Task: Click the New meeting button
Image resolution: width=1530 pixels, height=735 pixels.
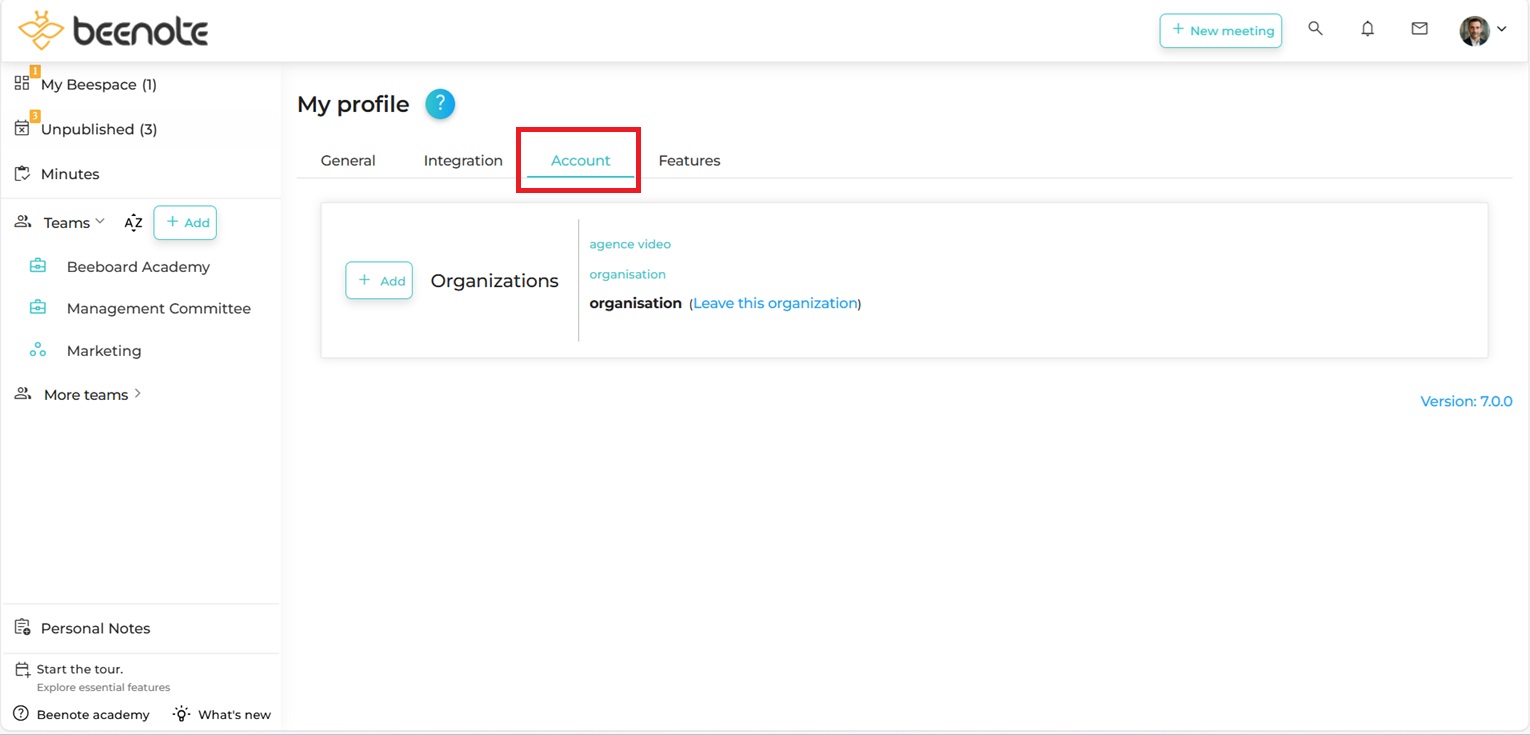Action: tap(1220, 31)
